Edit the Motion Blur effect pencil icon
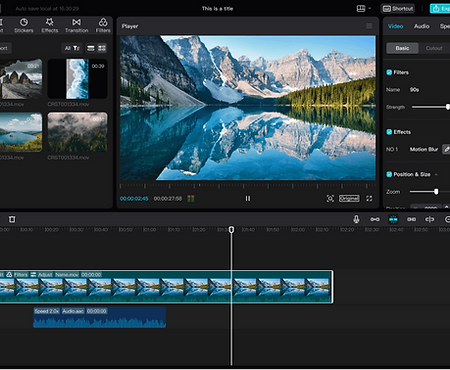450x370 pixels. 446,149
